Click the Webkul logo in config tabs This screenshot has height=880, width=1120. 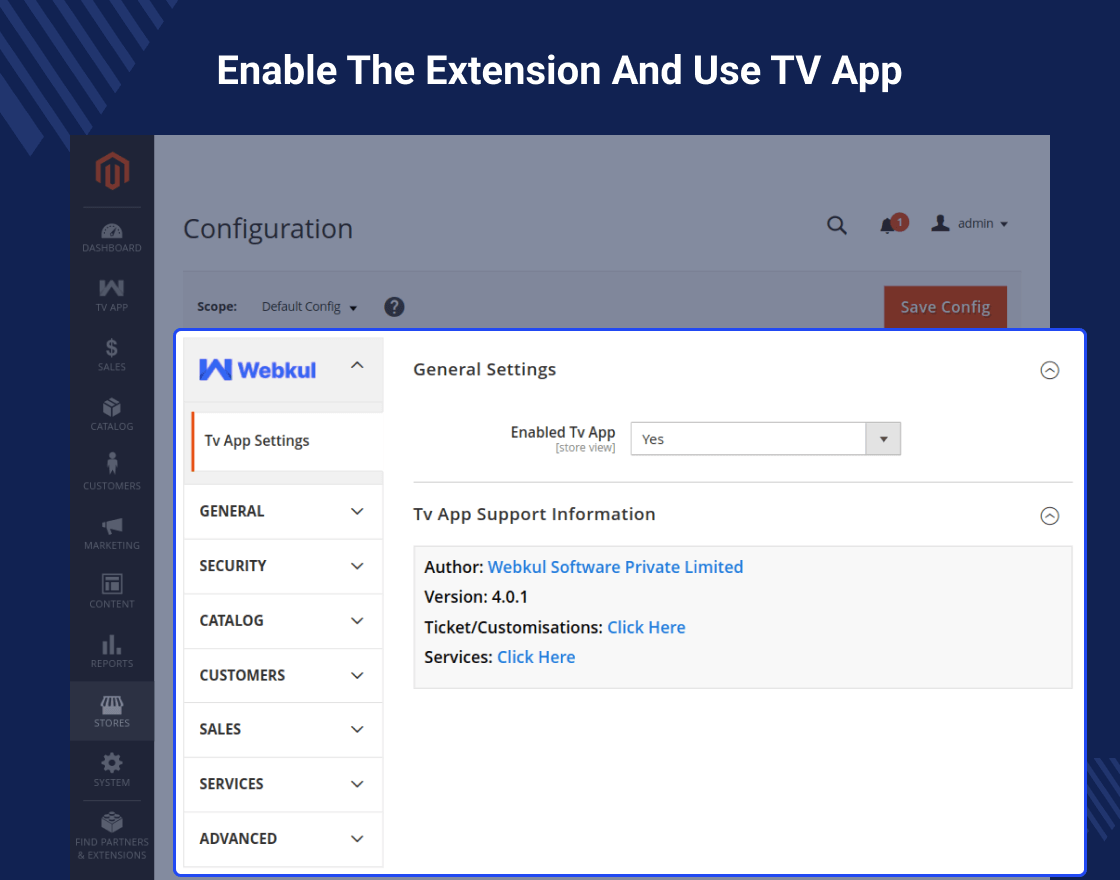257,369
